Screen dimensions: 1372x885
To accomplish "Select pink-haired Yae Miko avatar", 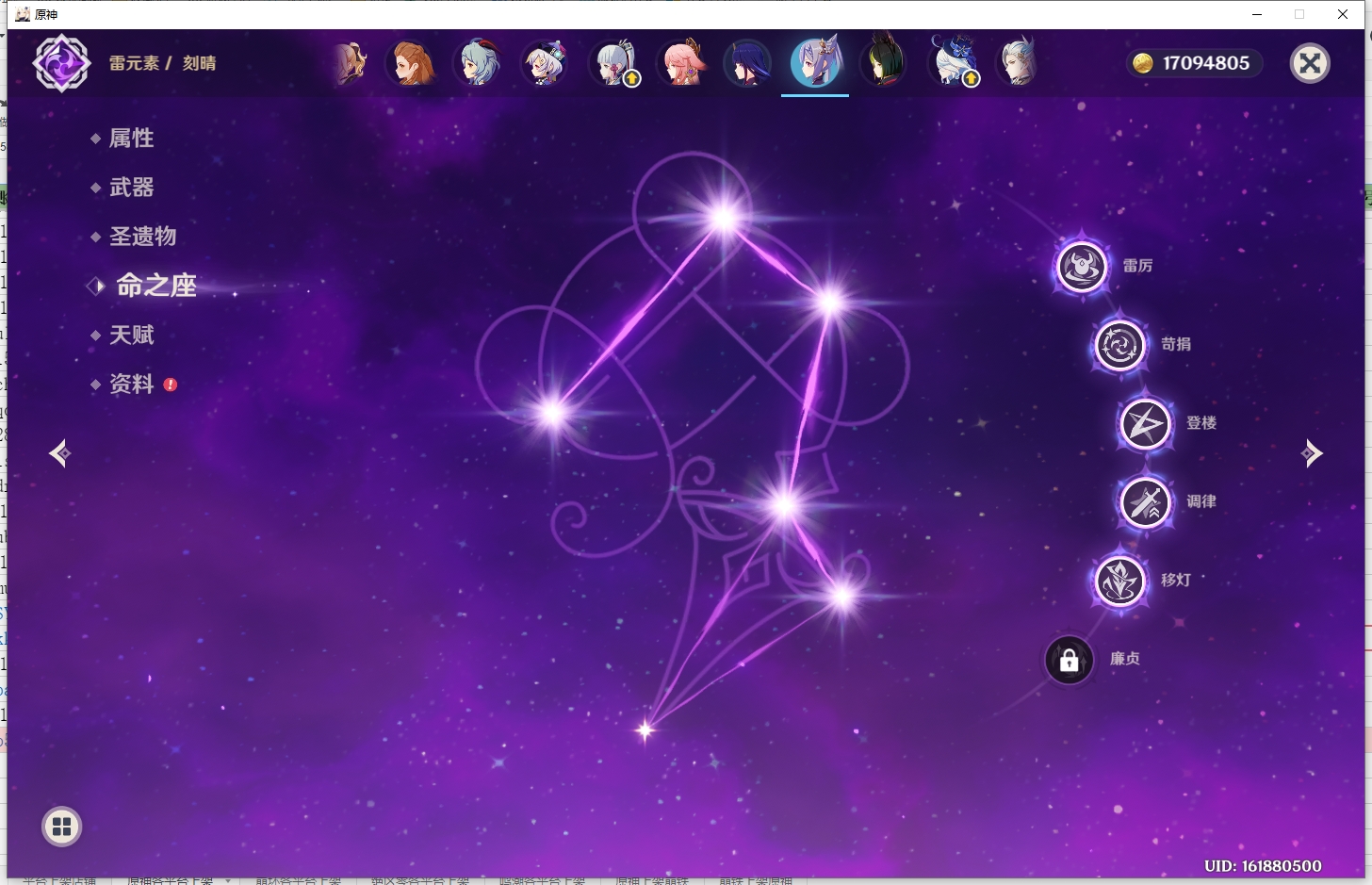I will click(681, 63).
